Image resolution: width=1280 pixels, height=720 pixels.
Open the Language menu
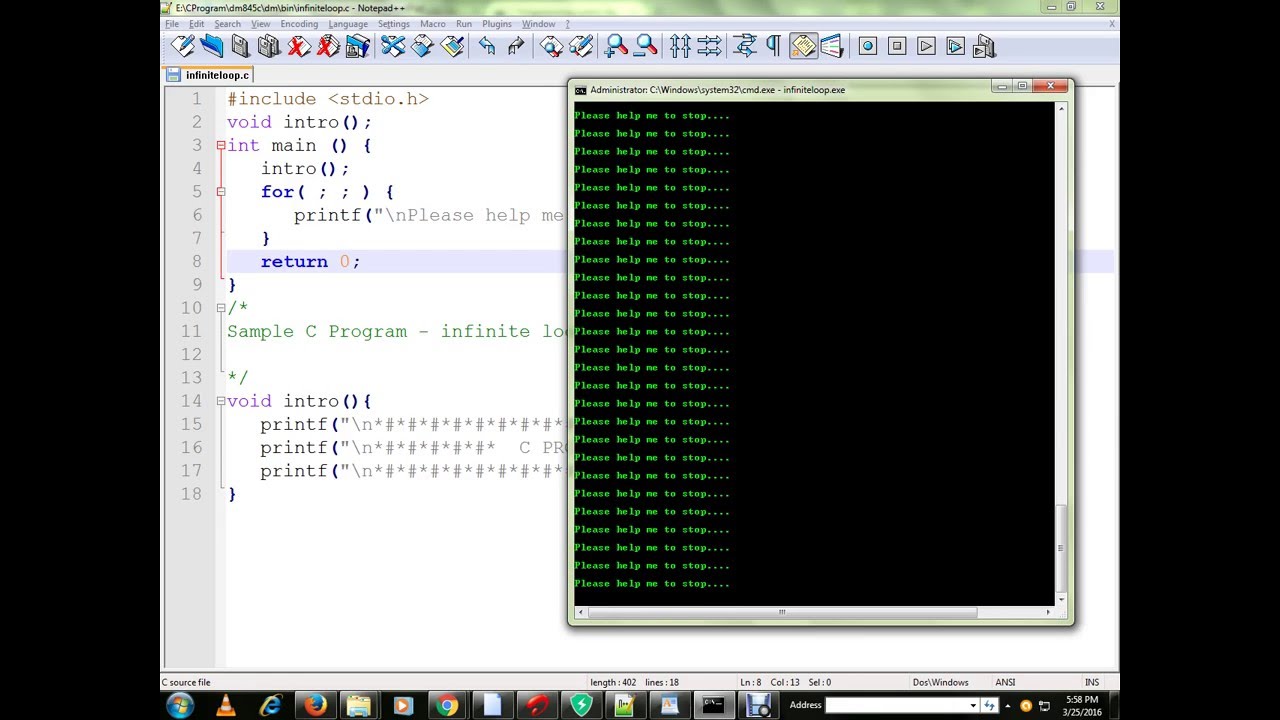pos(348,24)
